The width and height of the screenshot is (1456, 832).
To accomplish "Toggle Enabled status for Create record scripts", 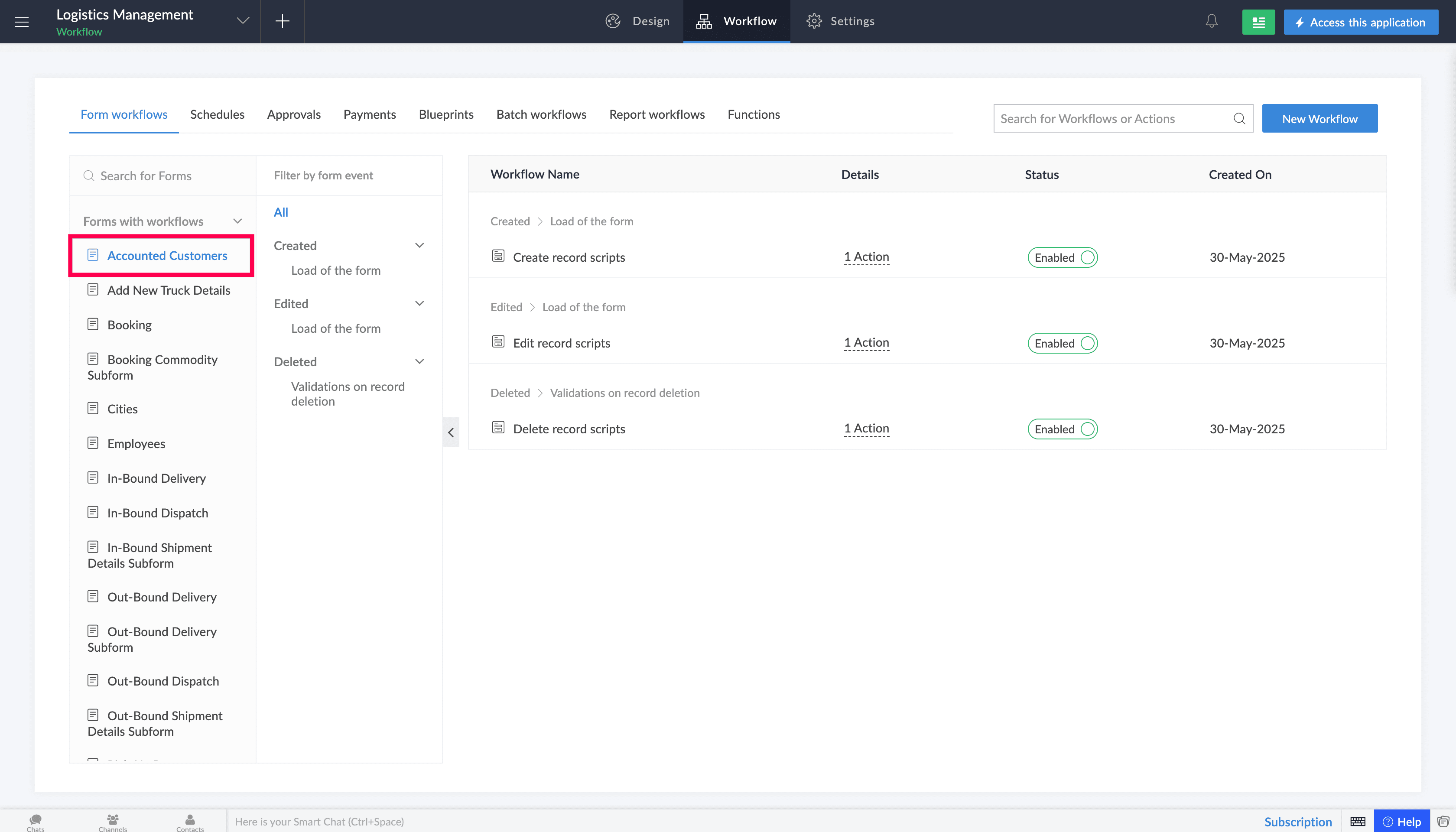I will 1062,257.
